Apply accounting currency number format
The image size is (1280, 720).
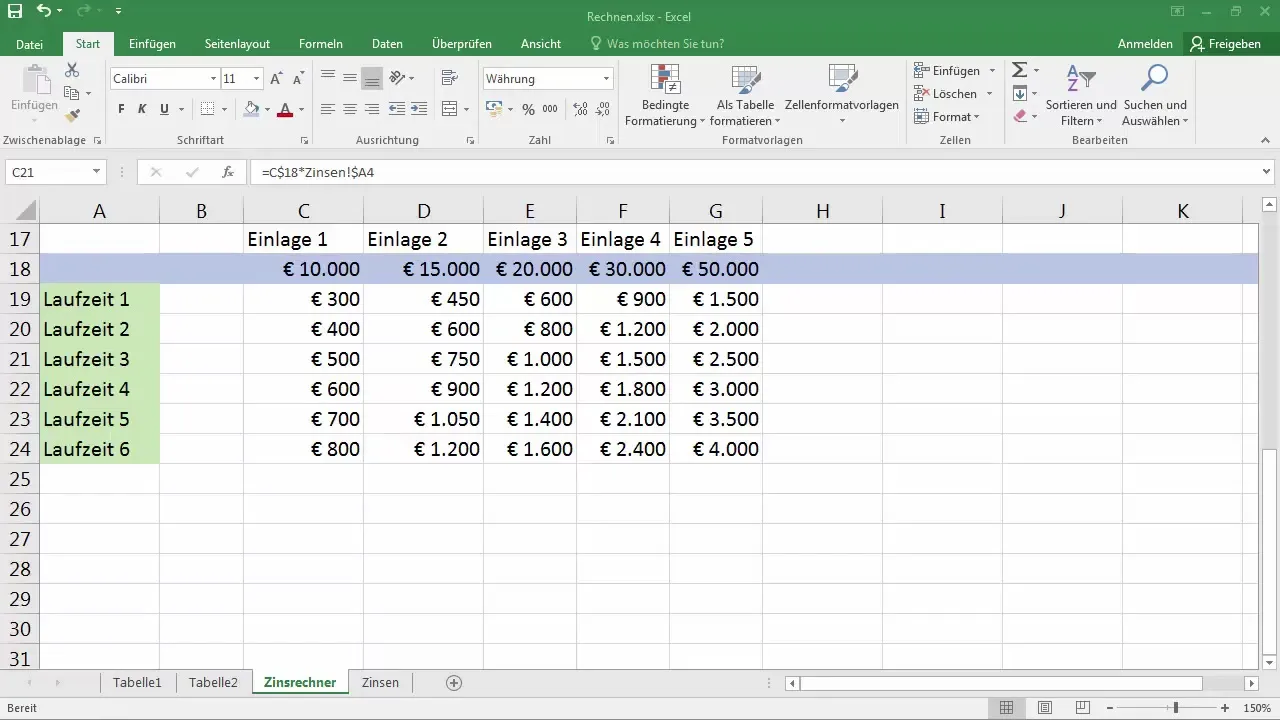[494, 109]
